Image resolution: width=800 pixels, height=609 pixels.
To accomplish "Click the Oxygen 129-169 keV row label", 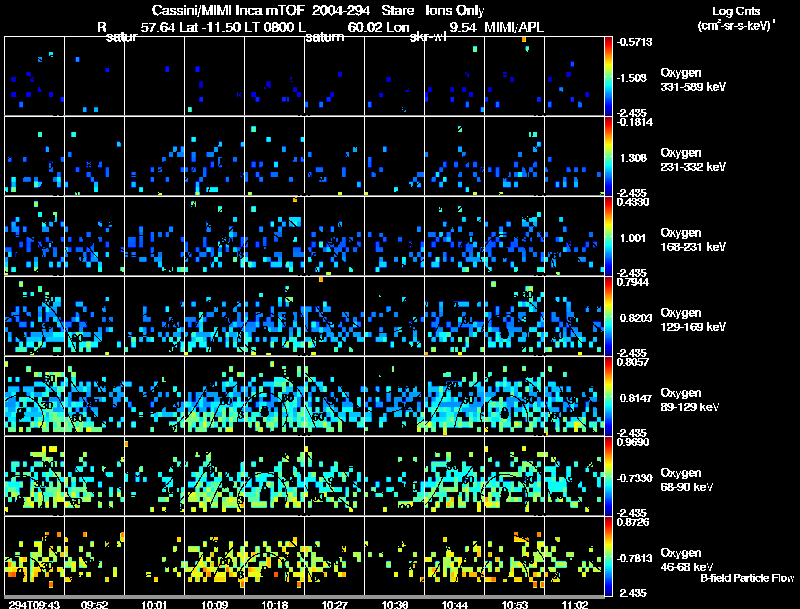I will tap(693, 320).
